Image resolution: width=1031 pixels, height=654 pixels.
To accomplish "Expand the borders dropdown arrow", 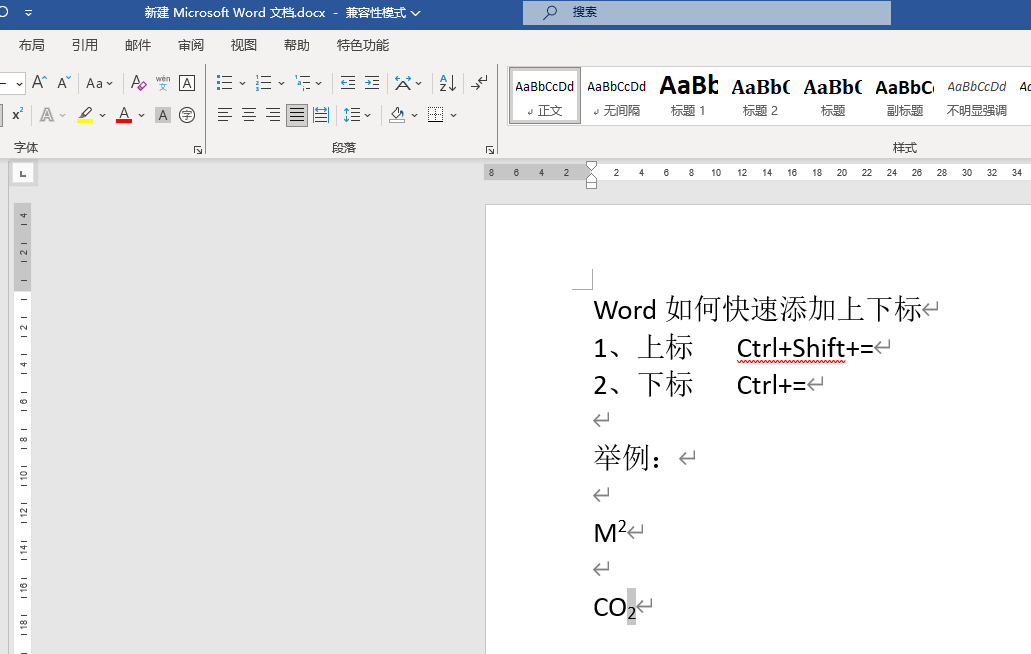I will (x=454, y=116).
